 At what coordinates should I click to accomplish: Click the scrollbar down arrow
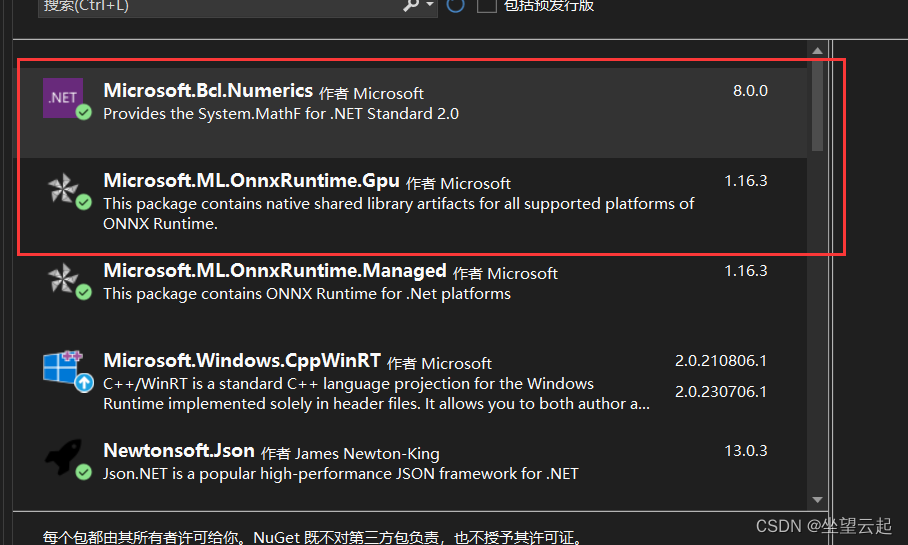tap(817, 500)
